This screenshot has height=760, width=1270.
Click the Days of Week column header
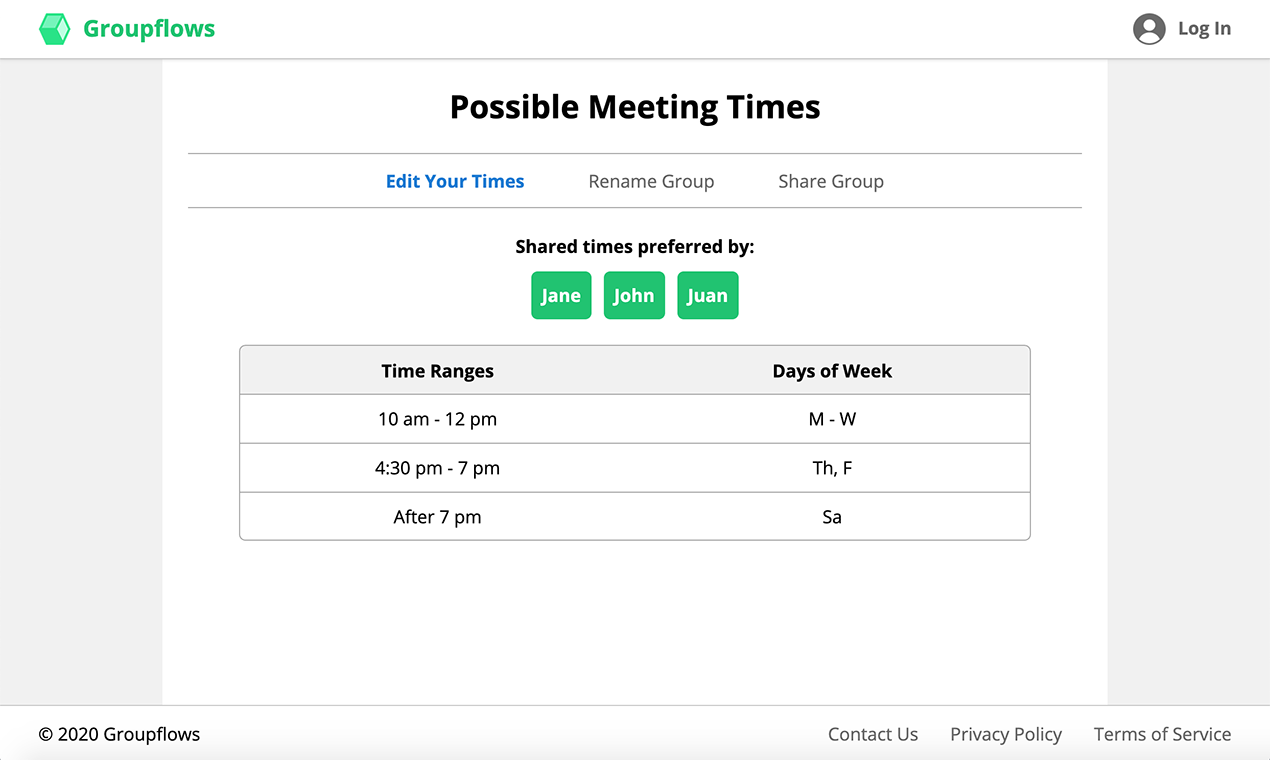[832, 370]
